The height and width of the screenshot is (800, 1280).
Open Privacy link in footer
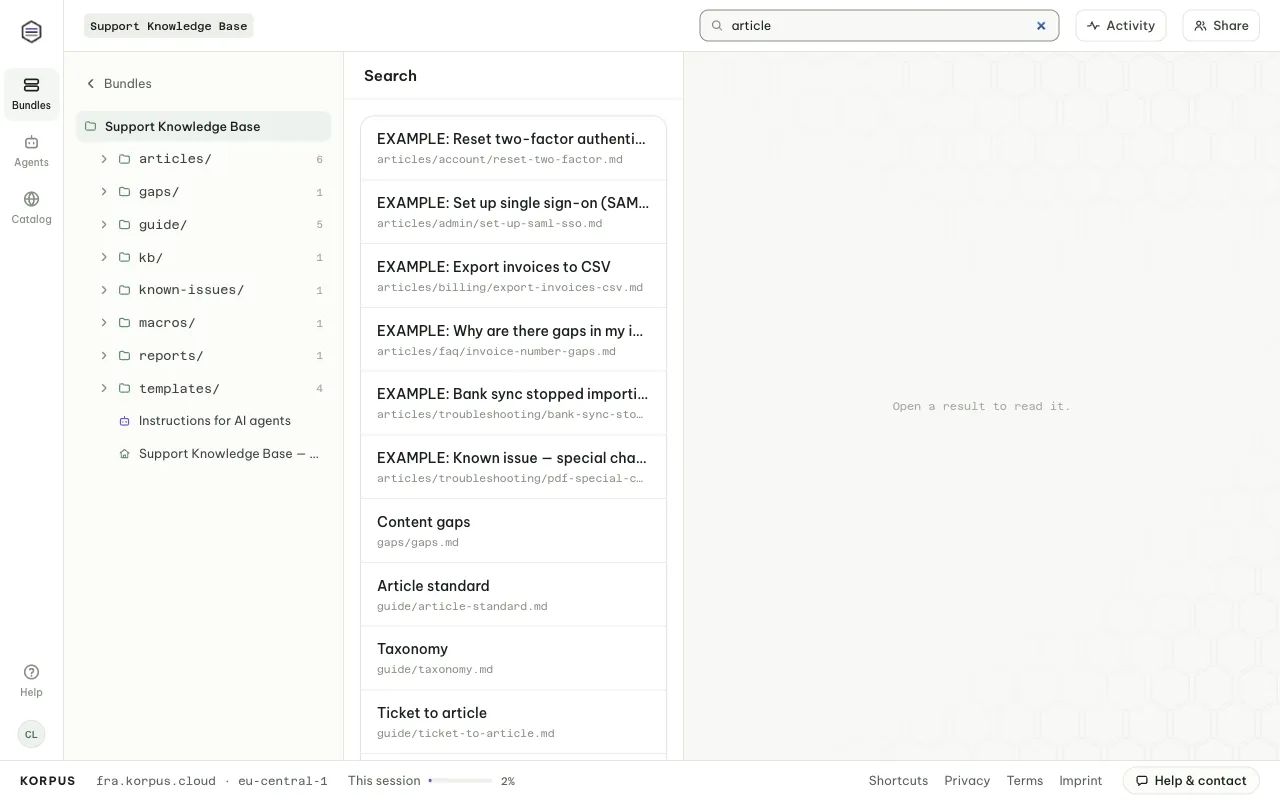(967, 781)
